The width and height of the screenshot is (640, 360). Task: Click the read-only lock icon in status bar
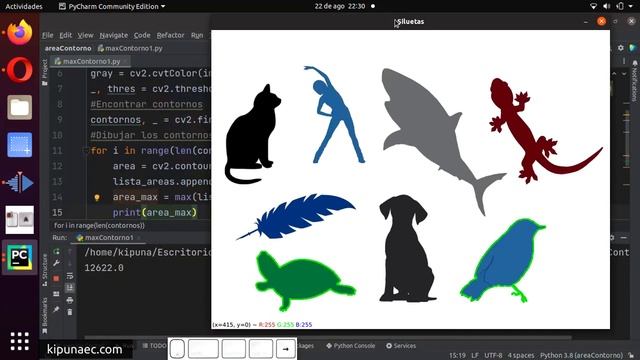(x=631, y=356)
